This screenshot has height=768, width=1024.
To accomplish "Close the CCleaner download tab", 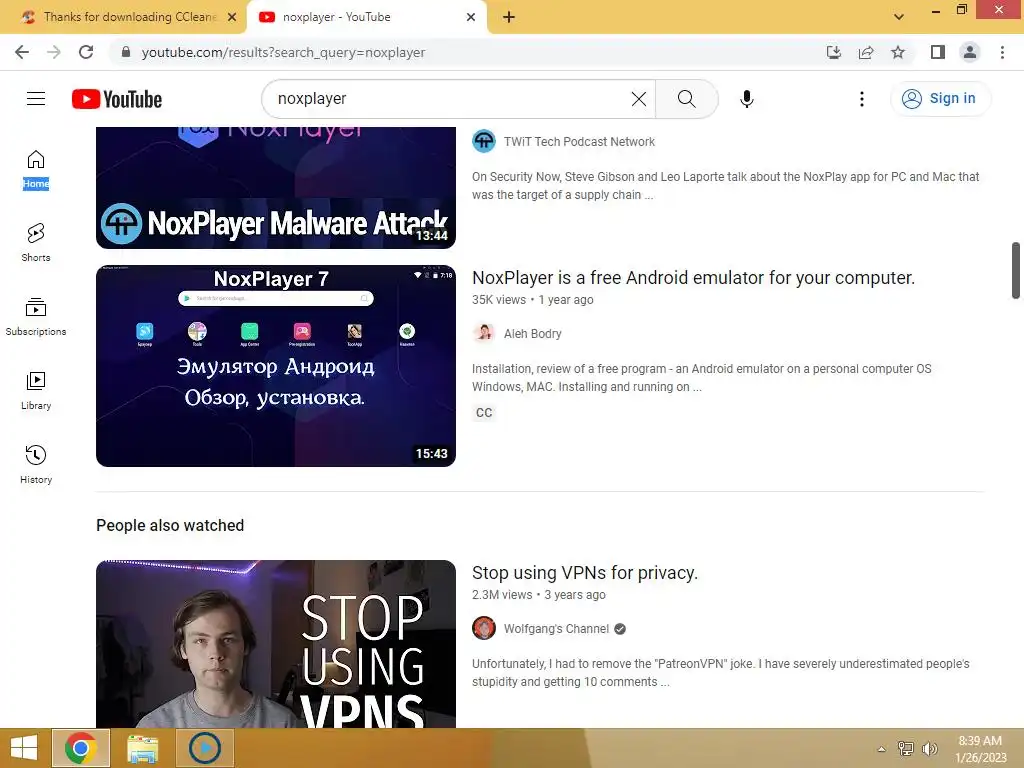I will click(232, 17).
